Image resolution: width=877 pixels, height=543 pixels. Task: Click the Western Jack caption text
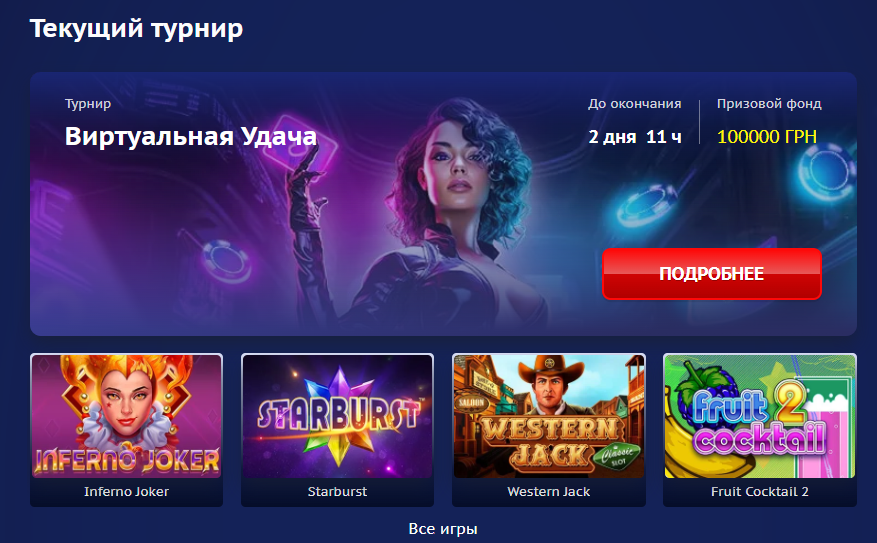549,492
